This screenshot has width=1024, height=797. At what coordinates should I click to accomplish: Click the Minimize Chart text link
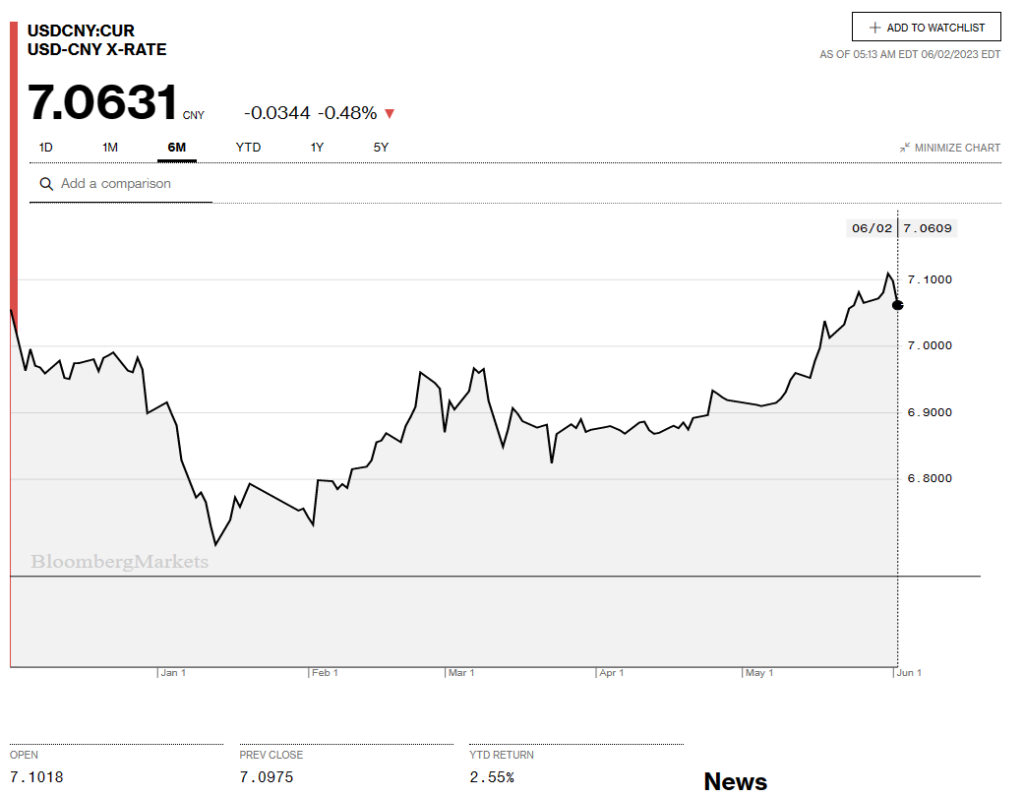pos(957,148)
